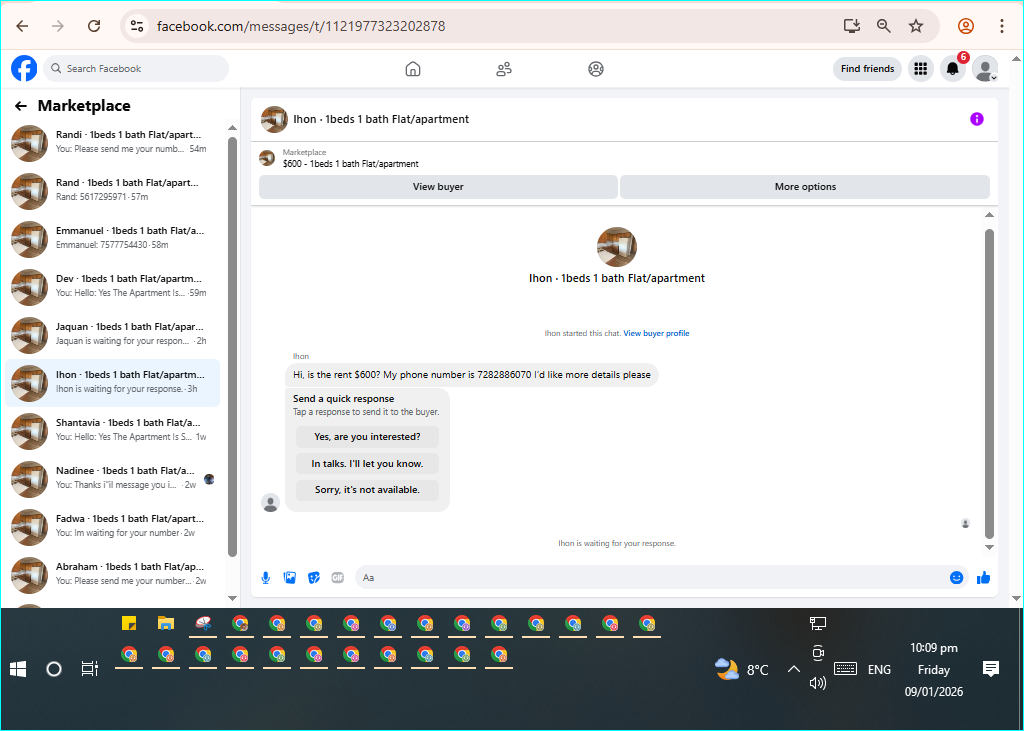Open Fadwa conversation in the list
The width and height of the screenshot is (1024, 731).
pyautogui.click(x=112, y=526)
